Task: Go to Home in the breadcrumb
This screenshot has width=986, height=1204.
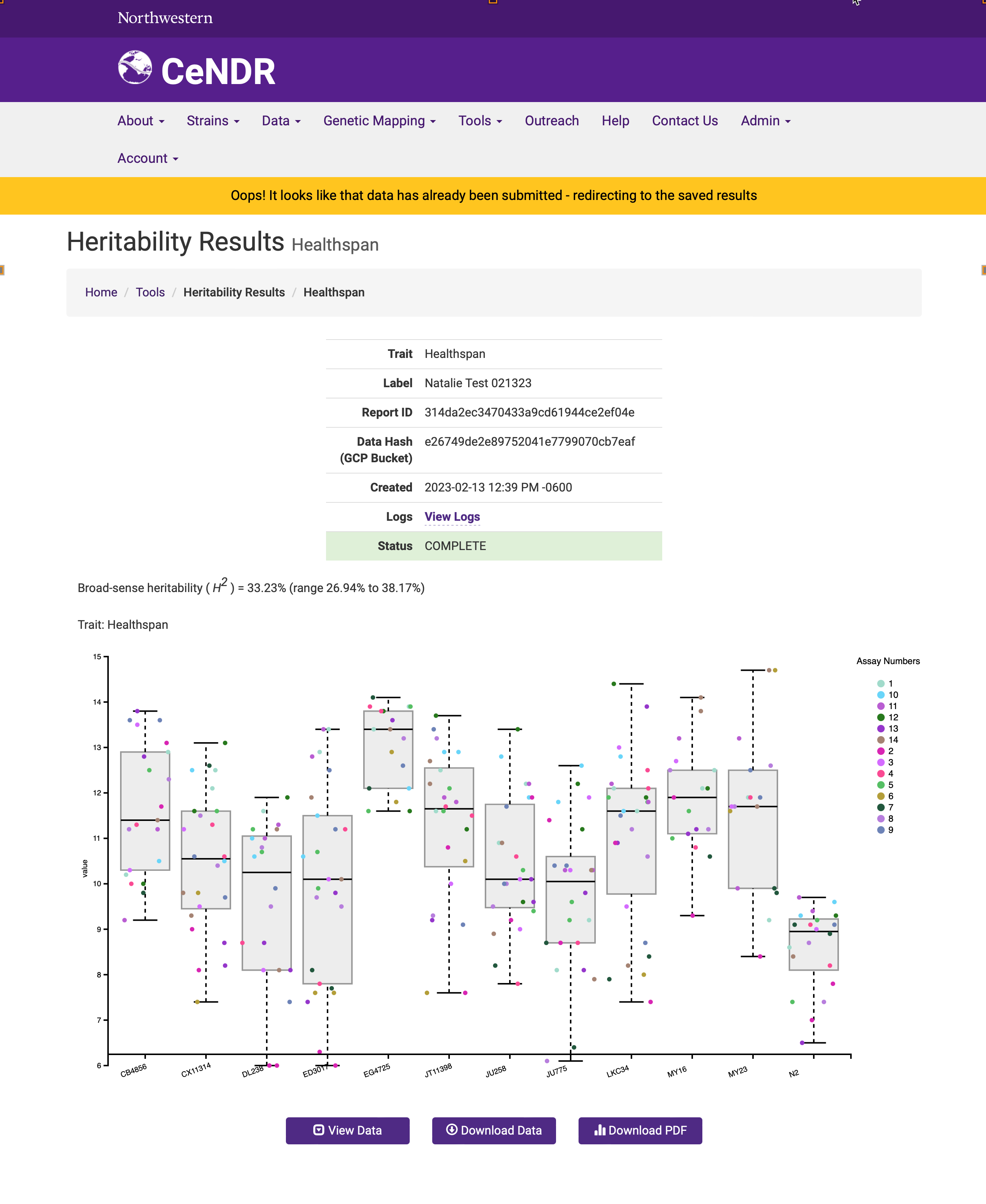Action: pyautogui.click(x=101, y=293)
